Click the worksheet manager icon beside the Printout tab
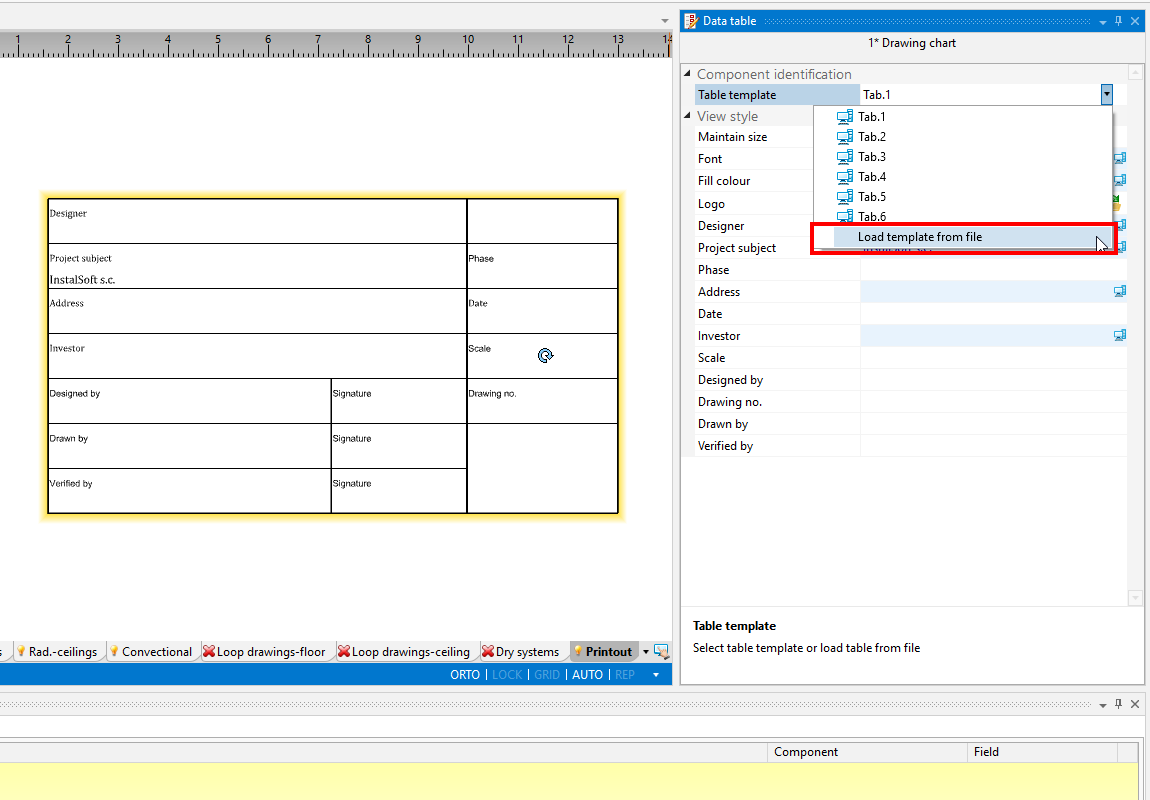 tap(661, 652)
